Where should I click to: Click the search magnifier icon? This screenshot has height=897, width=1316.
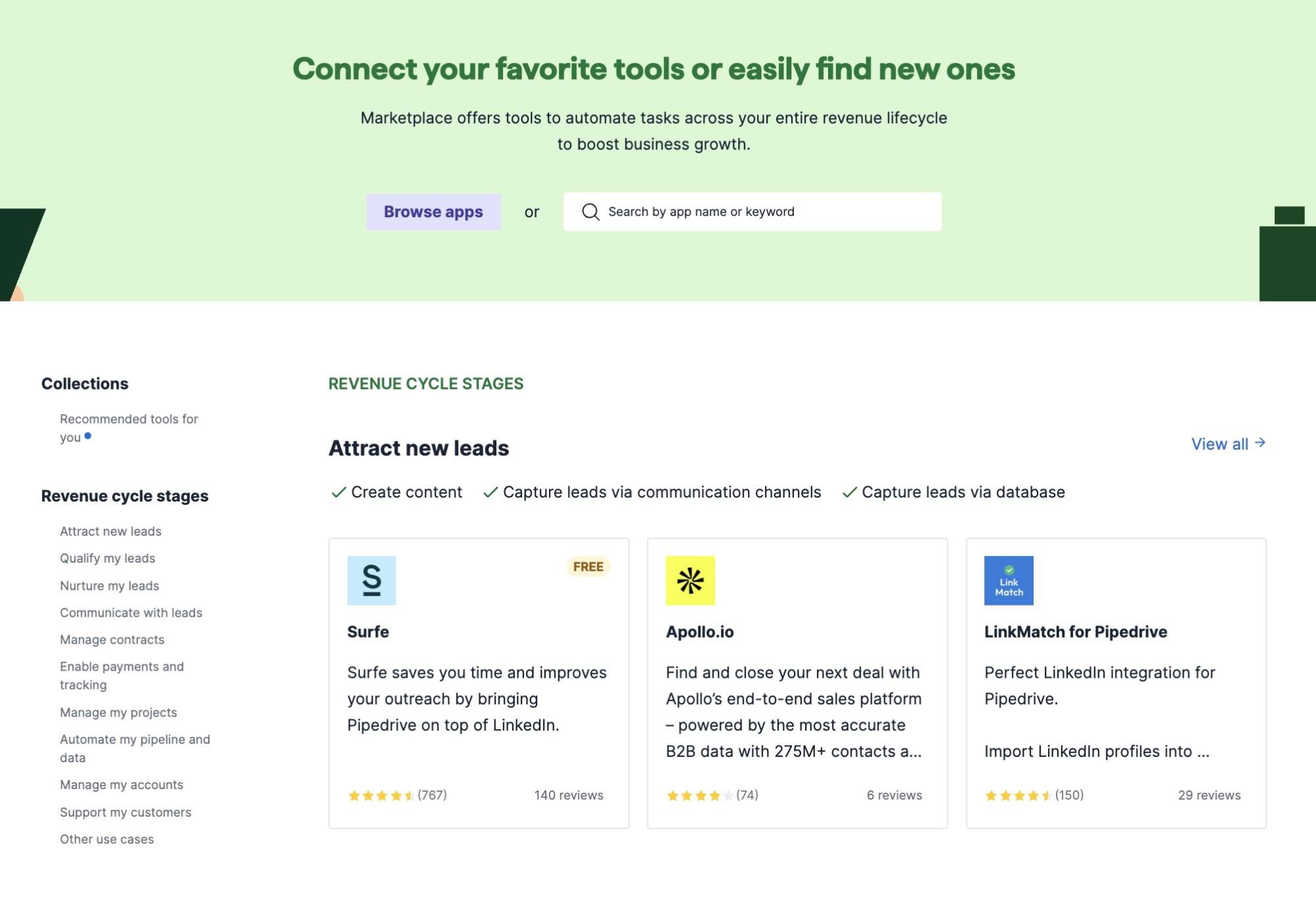[591, 212]
